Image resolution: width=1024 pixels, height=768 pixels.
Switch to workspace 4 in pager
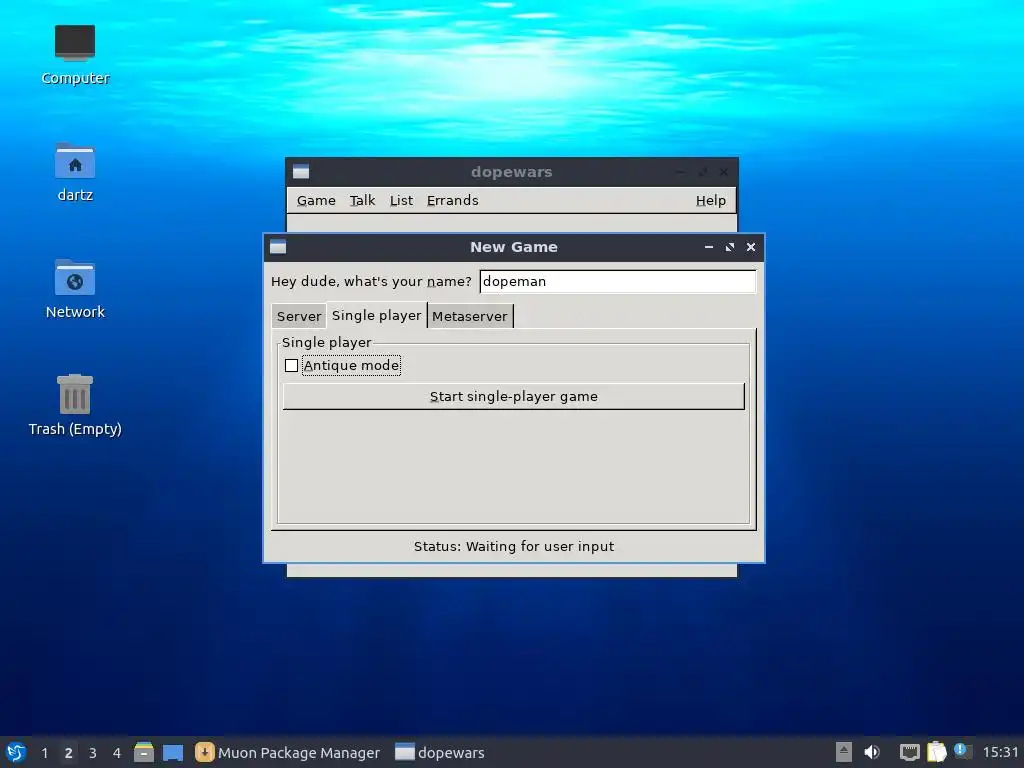116,753
